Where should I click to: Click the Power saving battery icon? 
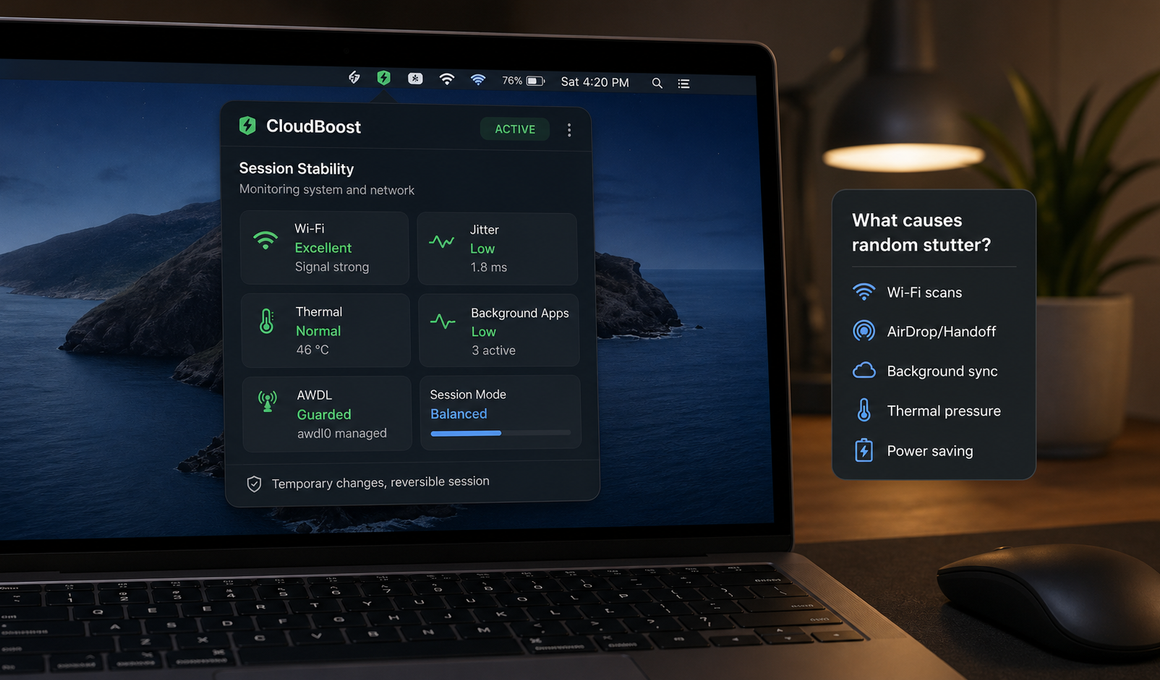click(864, 450)
